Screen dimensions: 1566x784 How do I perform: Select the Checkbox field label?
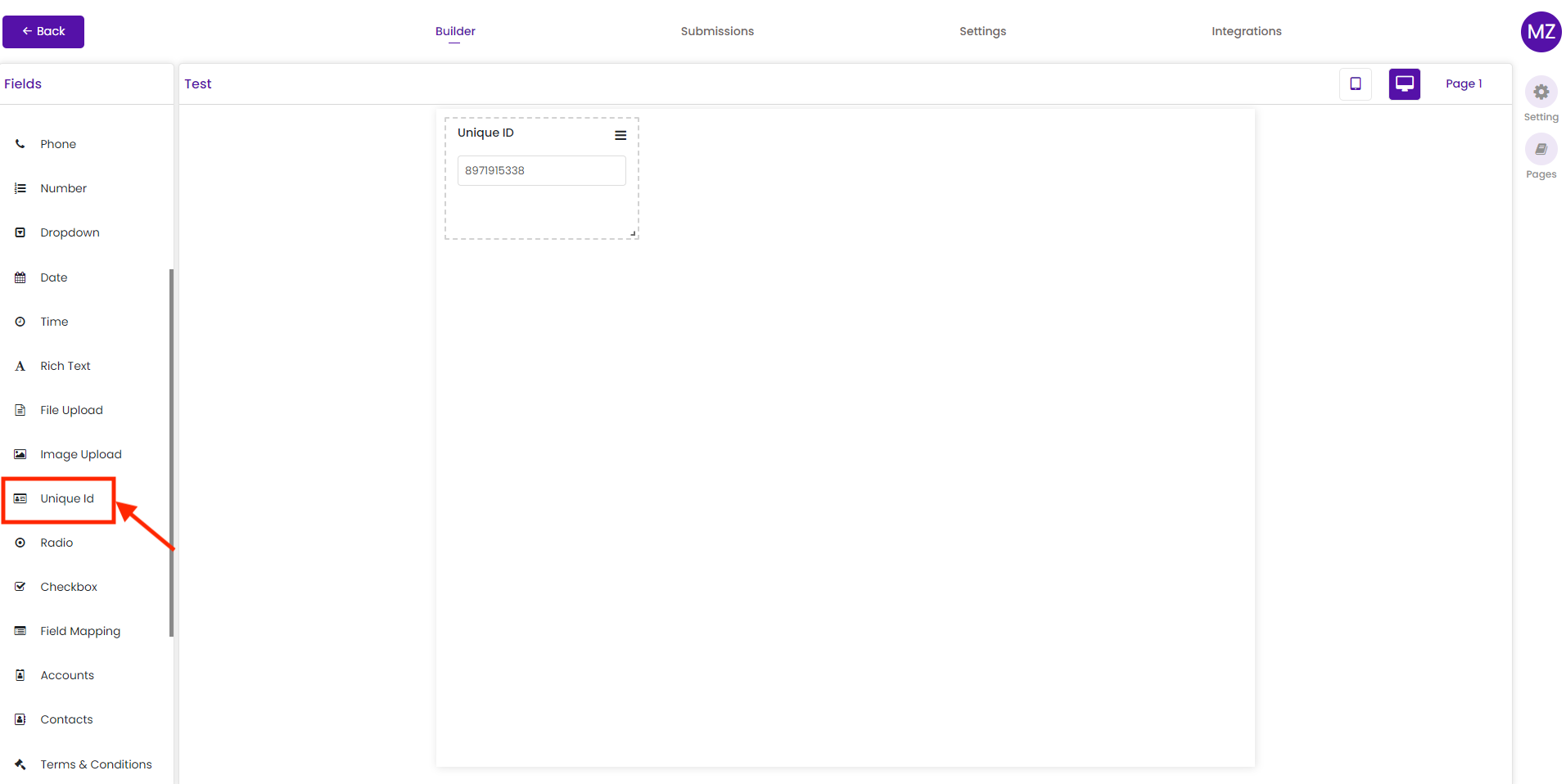pyautogui.click(x=69, y=587)
